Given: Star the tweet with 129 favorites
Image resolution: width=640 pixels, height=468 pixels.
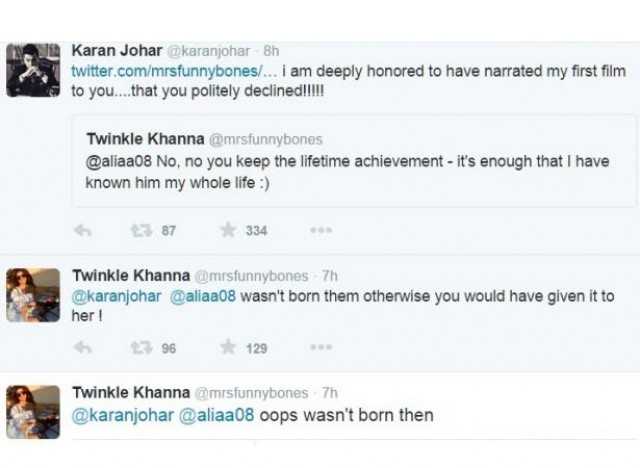Looking at the screenshot, I should point(229,348).
